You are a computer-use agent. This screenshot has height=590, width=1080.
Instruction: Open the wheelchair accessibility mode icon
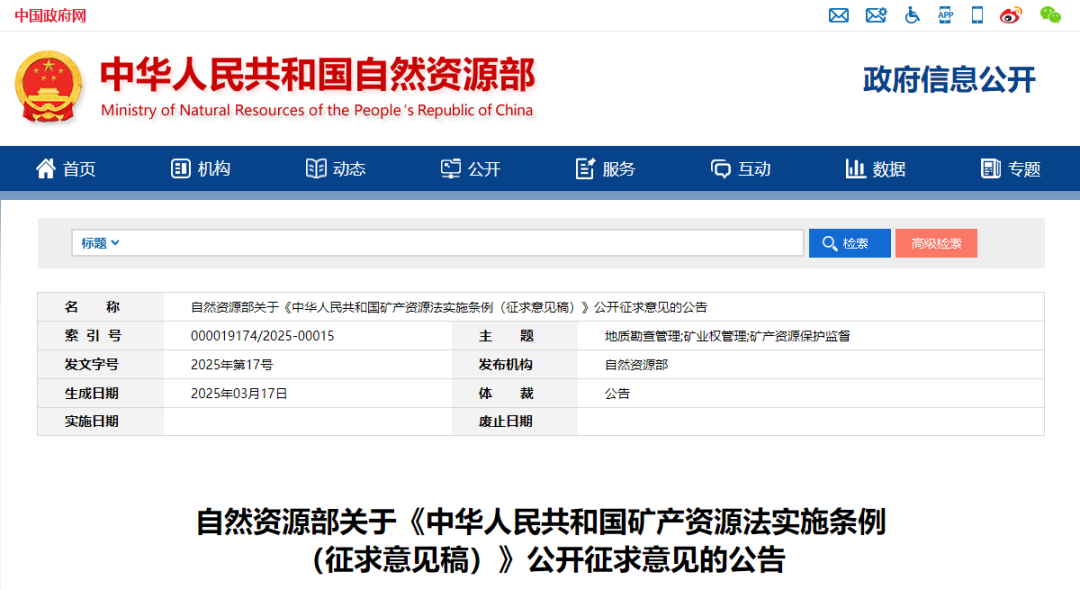click(912, 15)
